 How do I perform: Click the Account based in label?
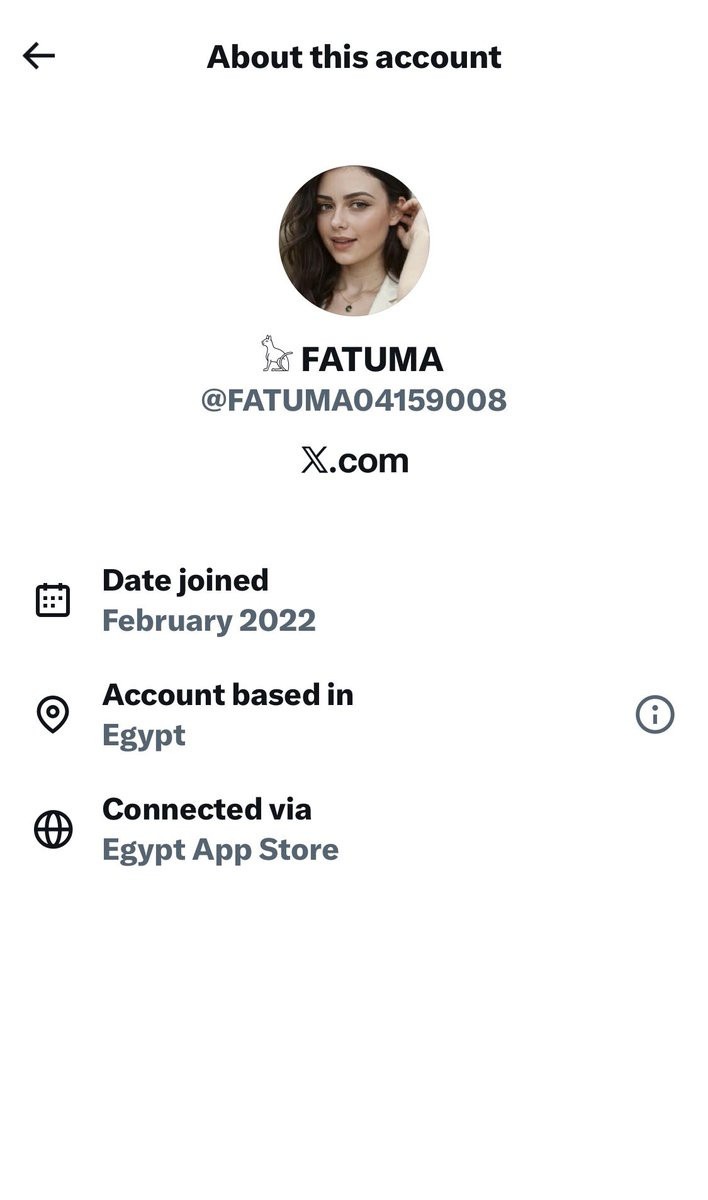click(228, 694)
